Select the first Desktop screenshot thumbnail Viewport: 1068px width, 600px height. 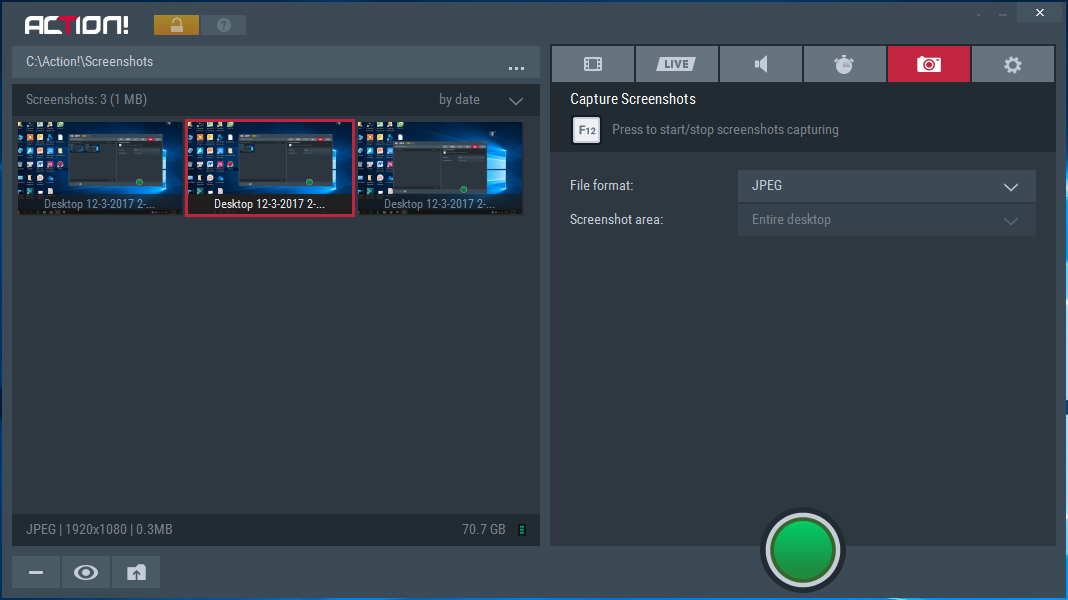(x=100, y=167)
